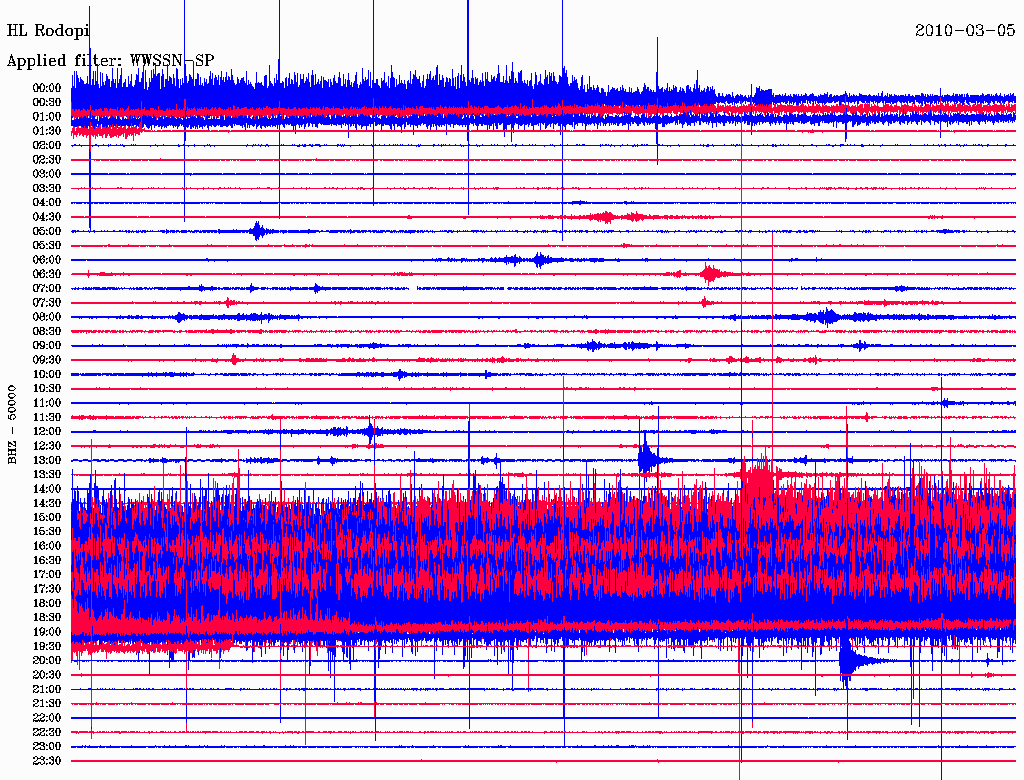This screenshot has height=780, width=1024.
Task: Click the 18:00 time label
Action: click(x=47, y=603)
